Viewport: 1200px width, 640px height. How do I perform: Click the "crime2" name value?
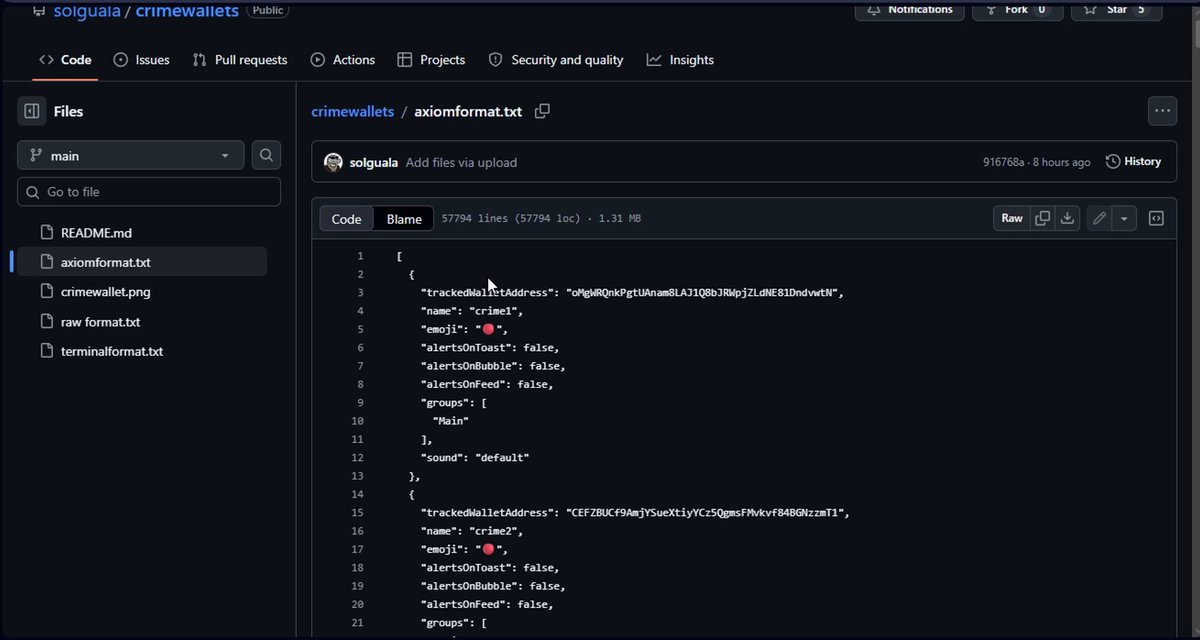[x=495, y=531]
